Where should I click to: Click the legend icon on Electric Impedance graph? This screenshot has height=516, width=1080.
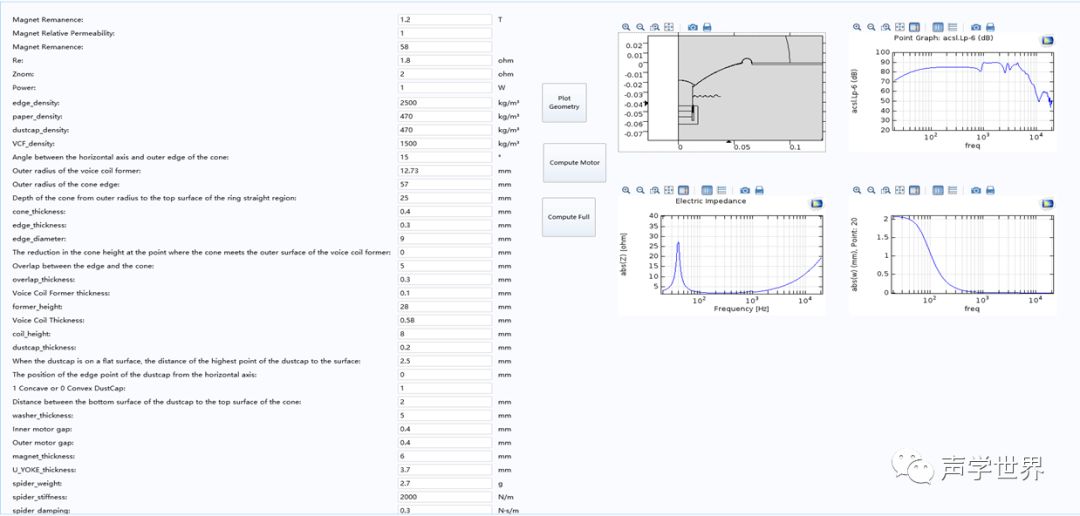tap(817, 203)
